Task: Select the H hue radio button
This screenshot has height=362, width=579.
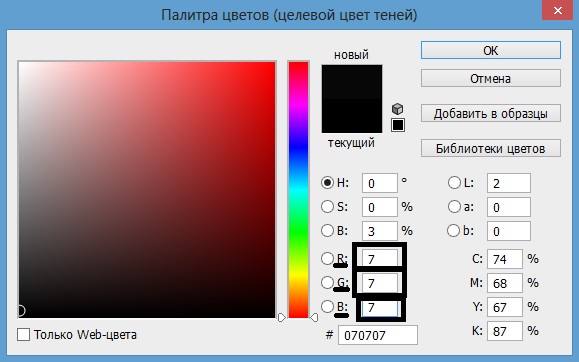Action: pyautogui.click(x=327, y=183)
